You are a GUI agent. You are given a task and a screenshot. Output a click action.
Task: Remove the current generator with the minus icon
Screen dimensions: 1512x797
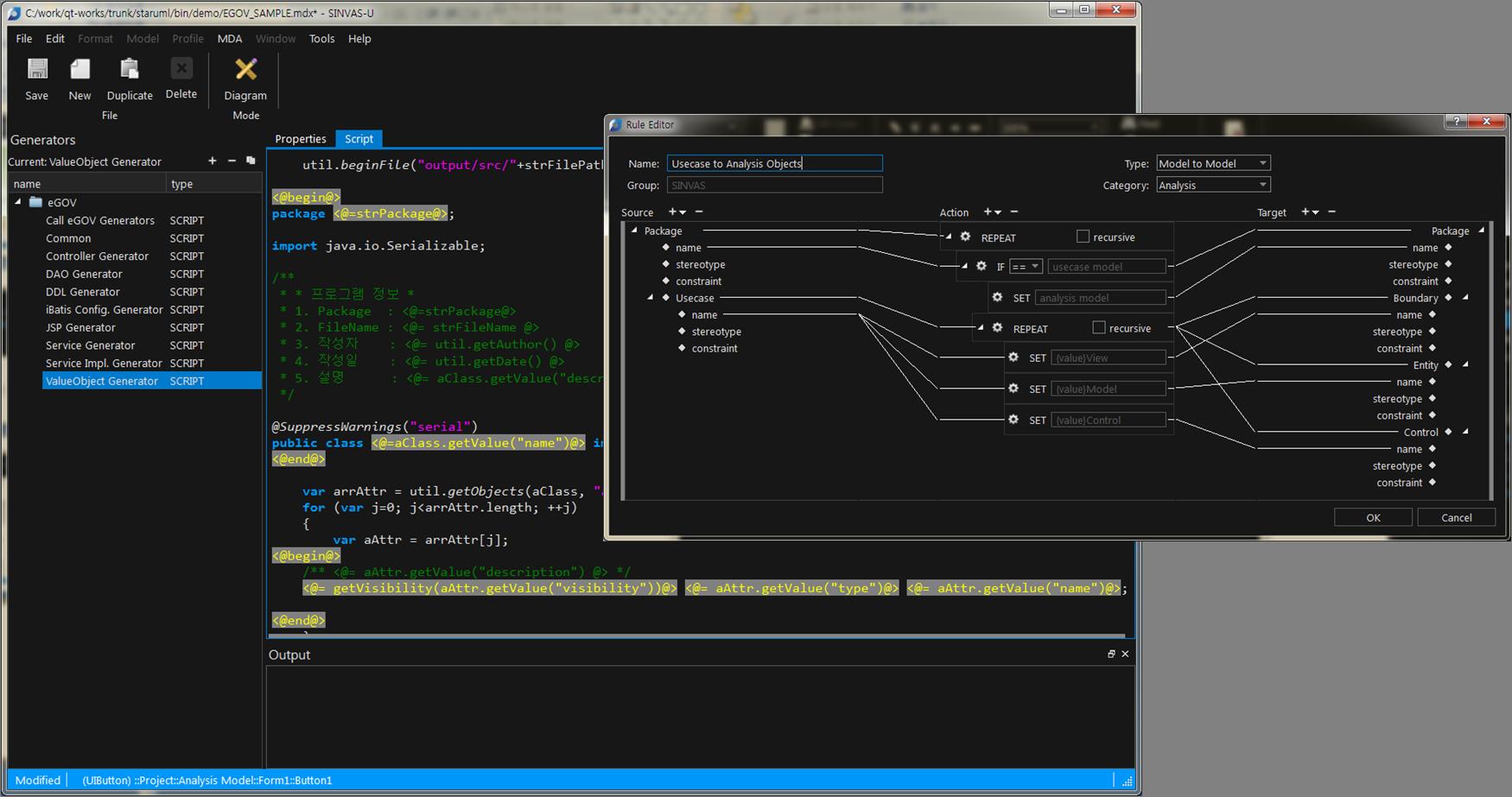232,161
